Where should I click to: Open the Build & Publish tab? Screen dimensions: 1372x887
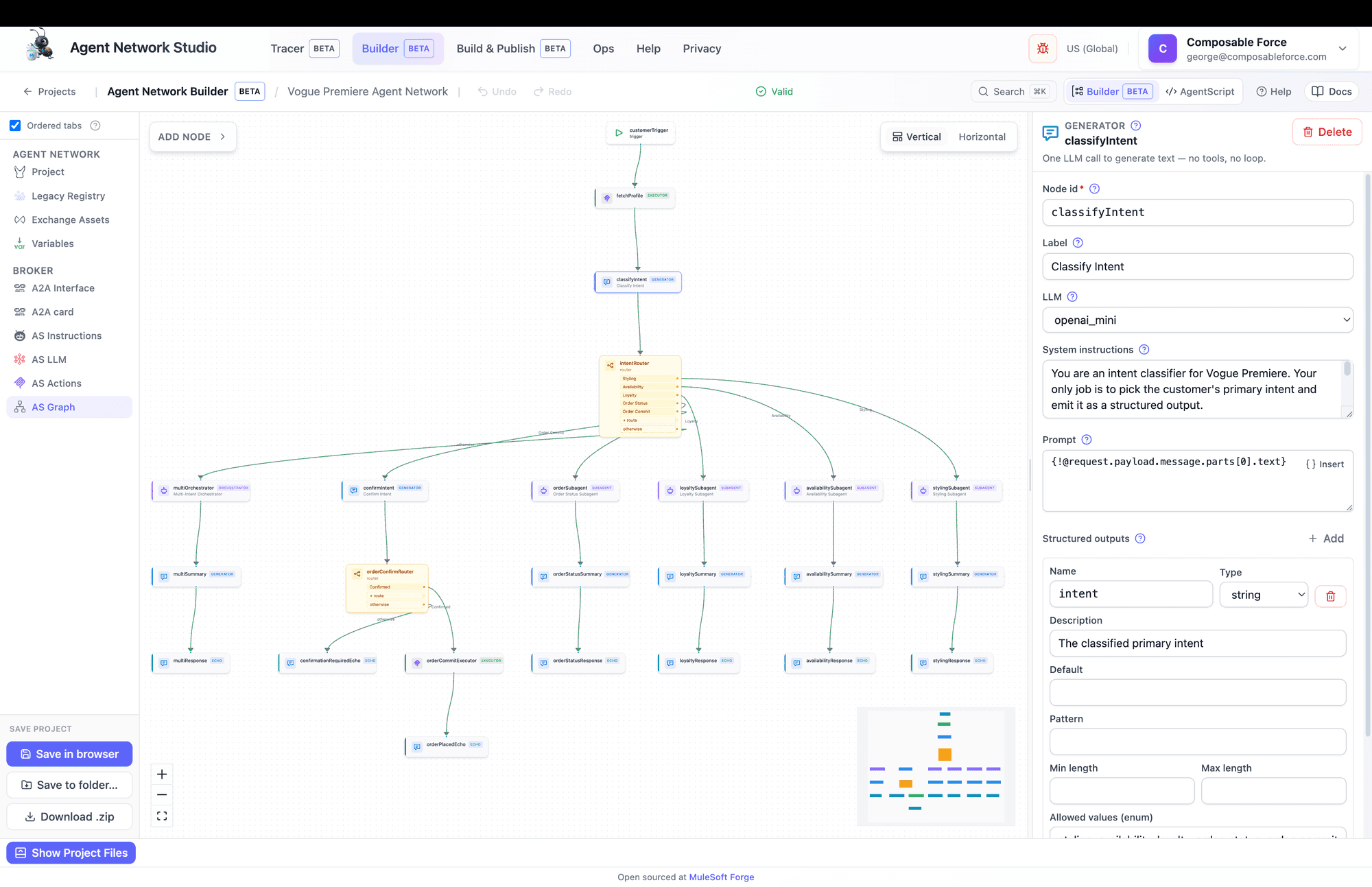point(513,49)
